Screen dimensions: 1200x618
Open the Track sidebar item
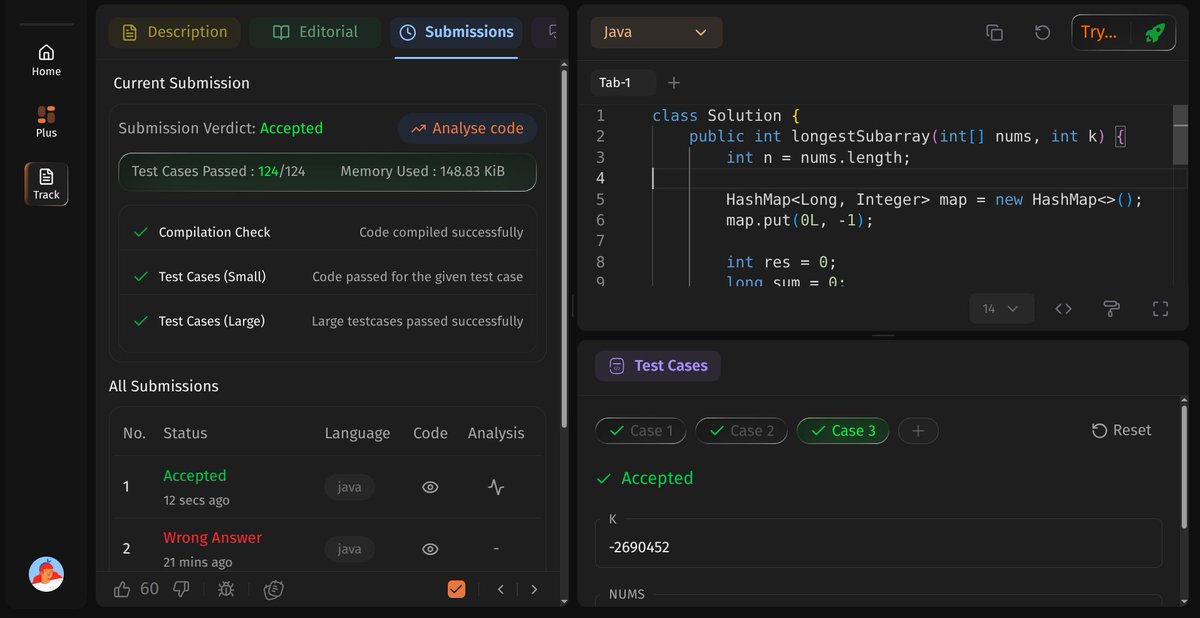[x=46, y=184]
